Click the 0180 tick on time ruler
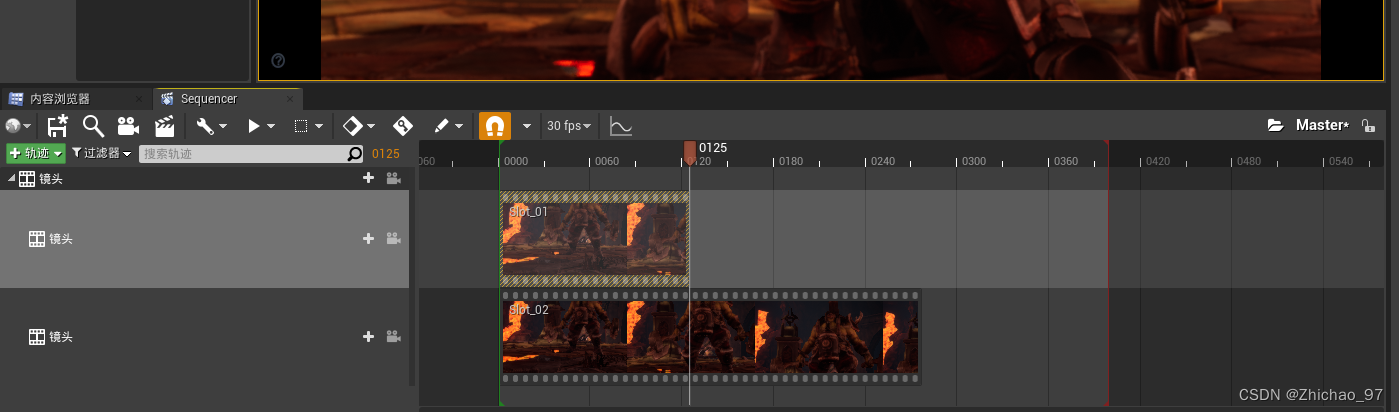This screenshot has width=1399, height=412. 790,161
